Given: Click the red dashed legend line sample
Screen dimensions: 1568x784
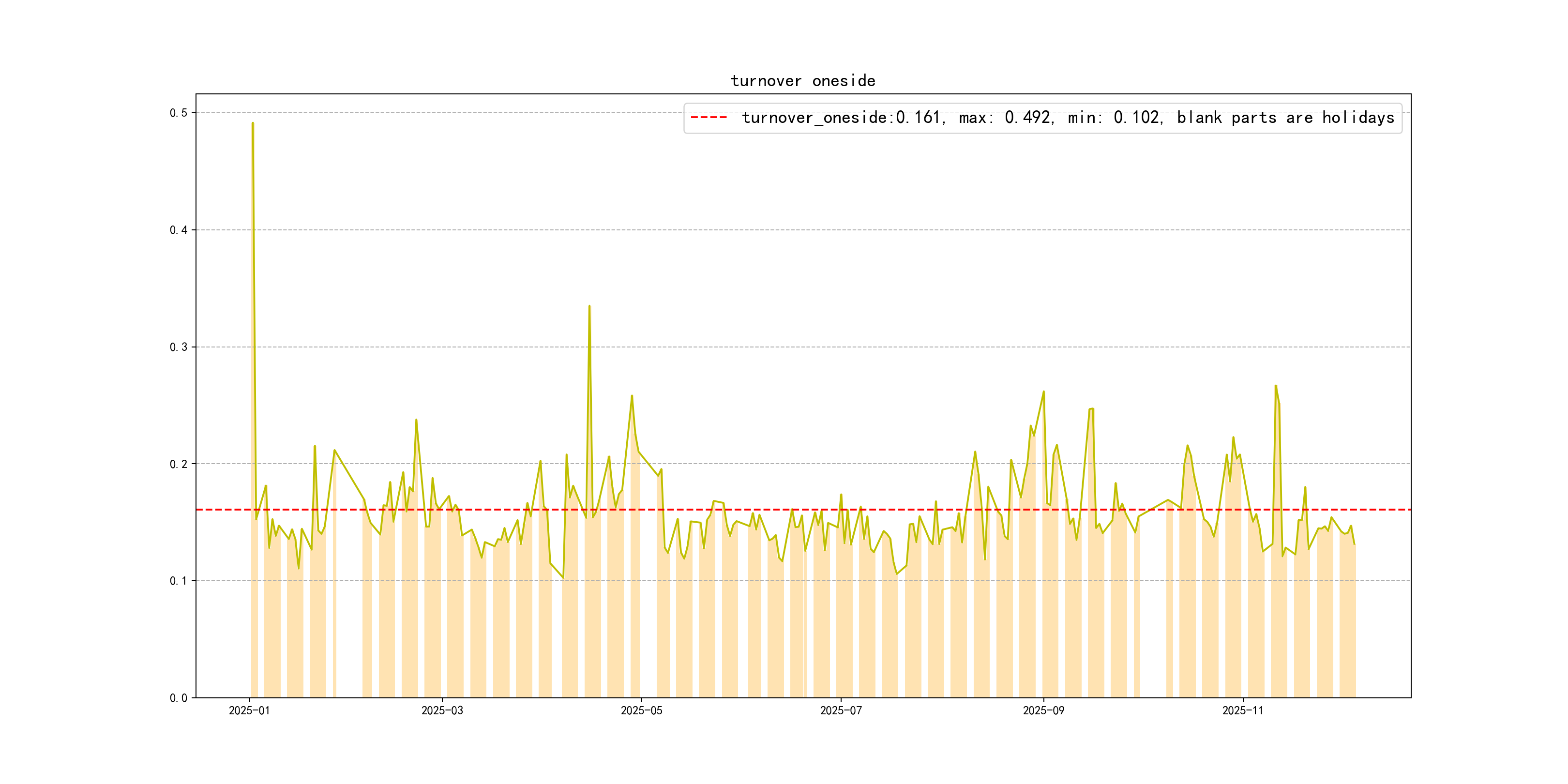Looking at the screenshot, I should click(x=709, y=118).
